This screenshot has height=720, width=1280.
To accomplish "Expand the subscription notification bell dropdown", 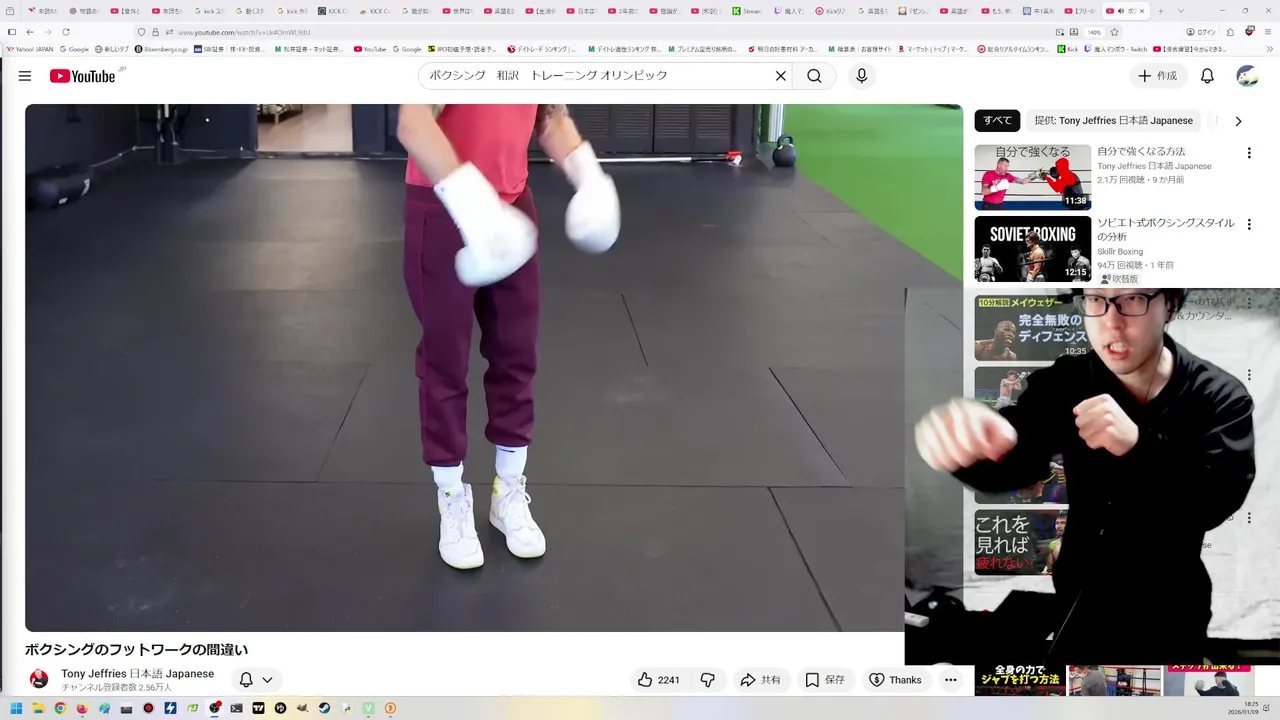I will (256, 680).
